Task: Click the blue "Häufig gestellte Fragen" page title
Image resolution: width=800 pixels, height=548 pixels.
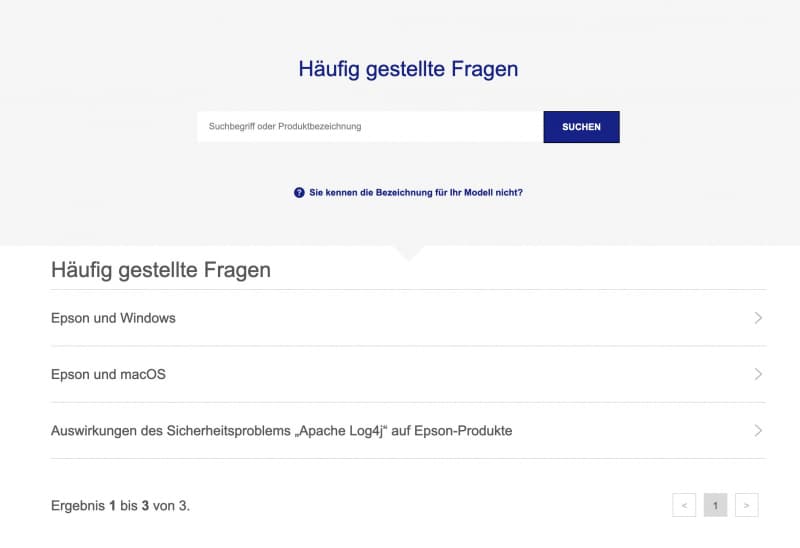Action: (408, 69)
